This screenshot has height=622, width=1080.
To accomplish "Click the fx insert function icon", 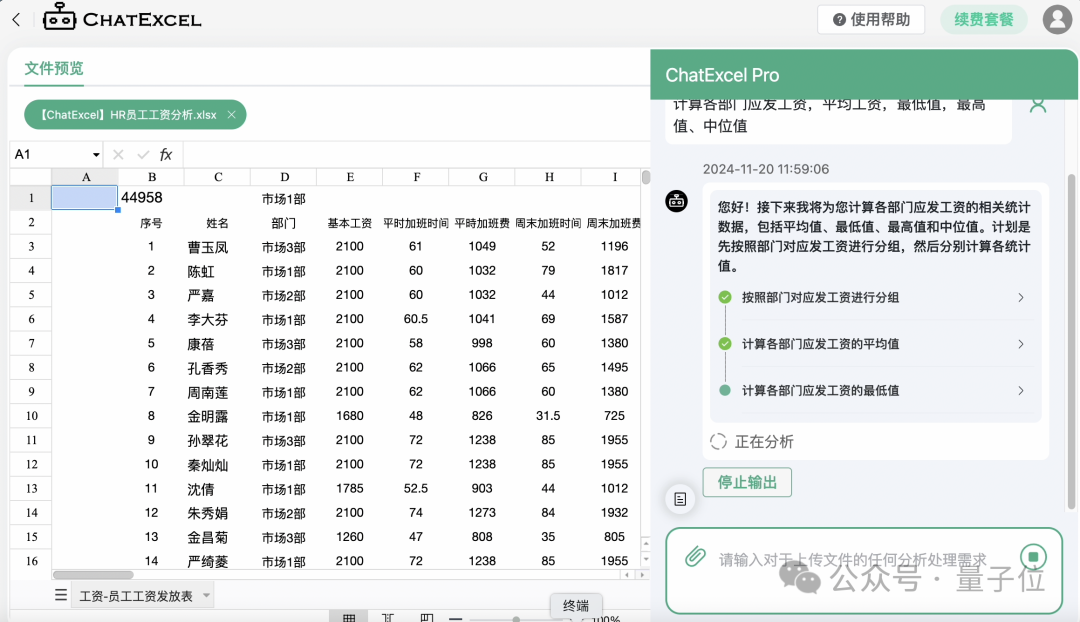I will point(166,154).
